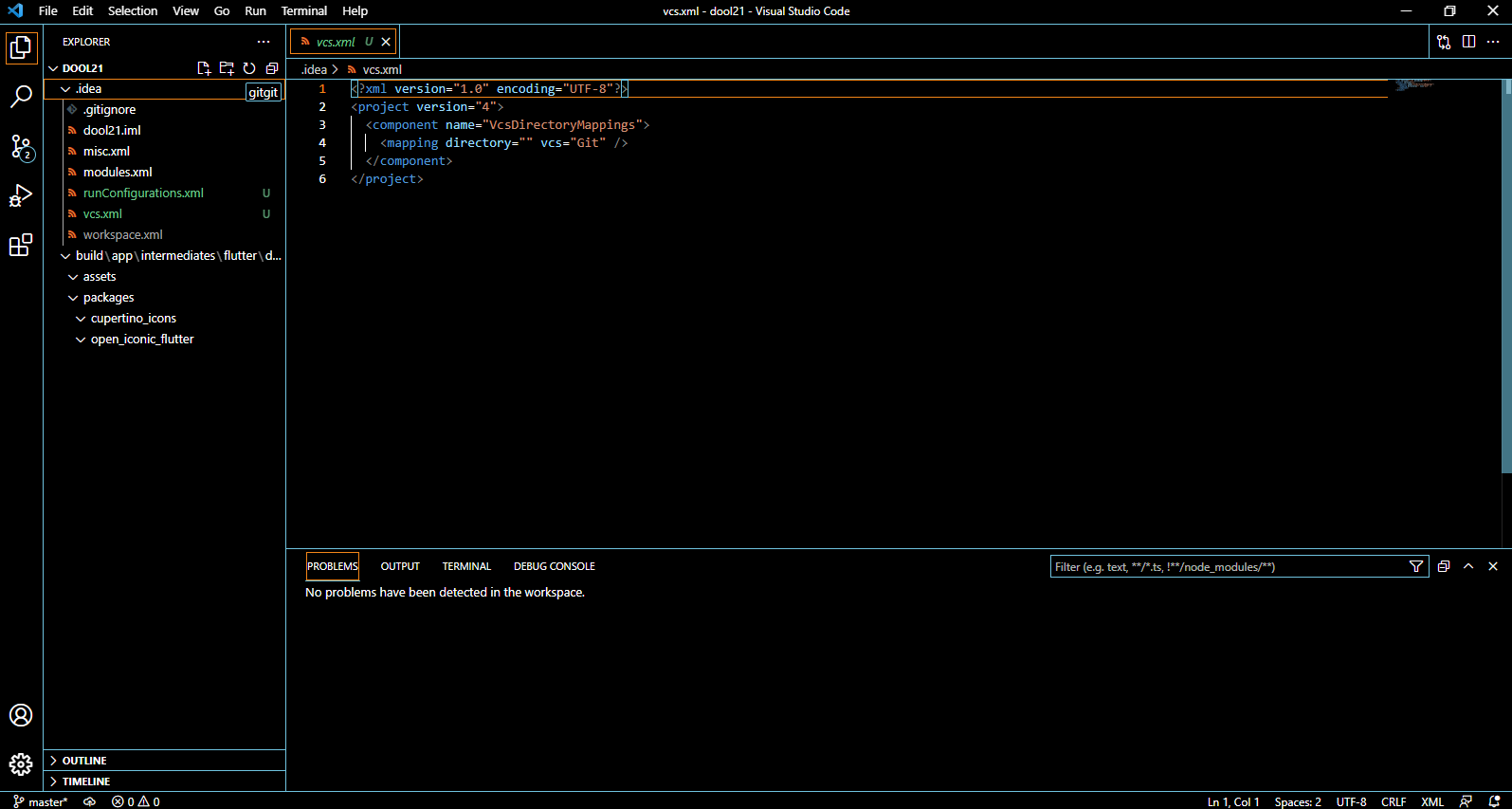The height and width of the screenshot is (809, 1512).
Task: Switch to the DEBUG CONSOLE tab
Action: coord(555,566)
